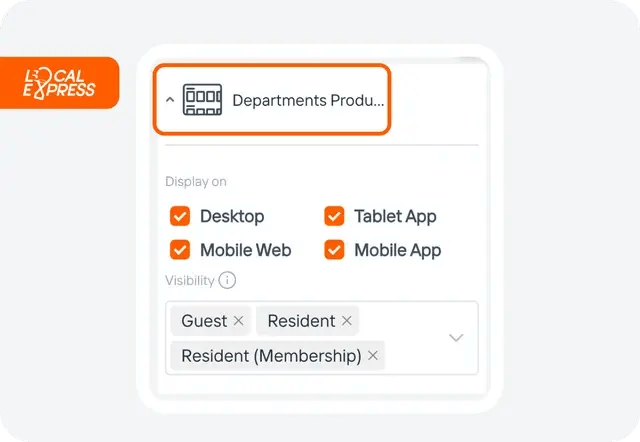Image resolution: width=640 pixels, height=442 pixels.
Task: Toggle the Mobile App checkbox
Action: point(334,250)
